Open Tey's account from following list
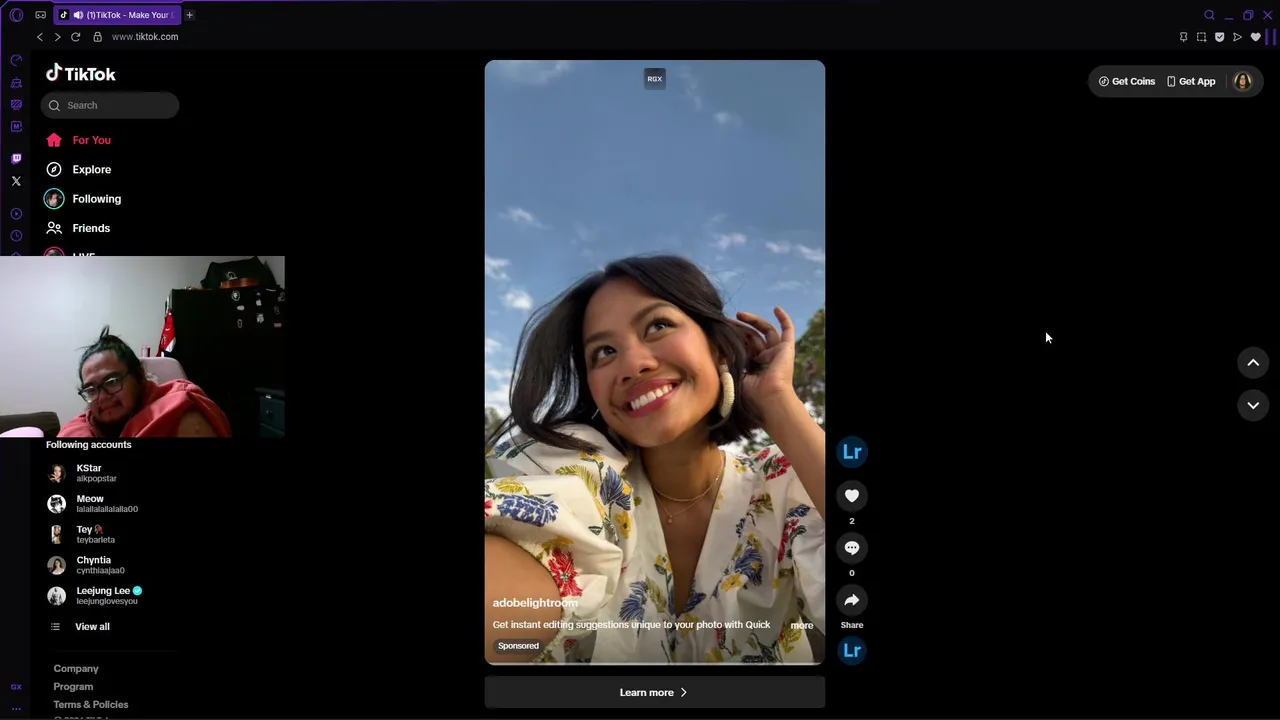 coord(81,534)
